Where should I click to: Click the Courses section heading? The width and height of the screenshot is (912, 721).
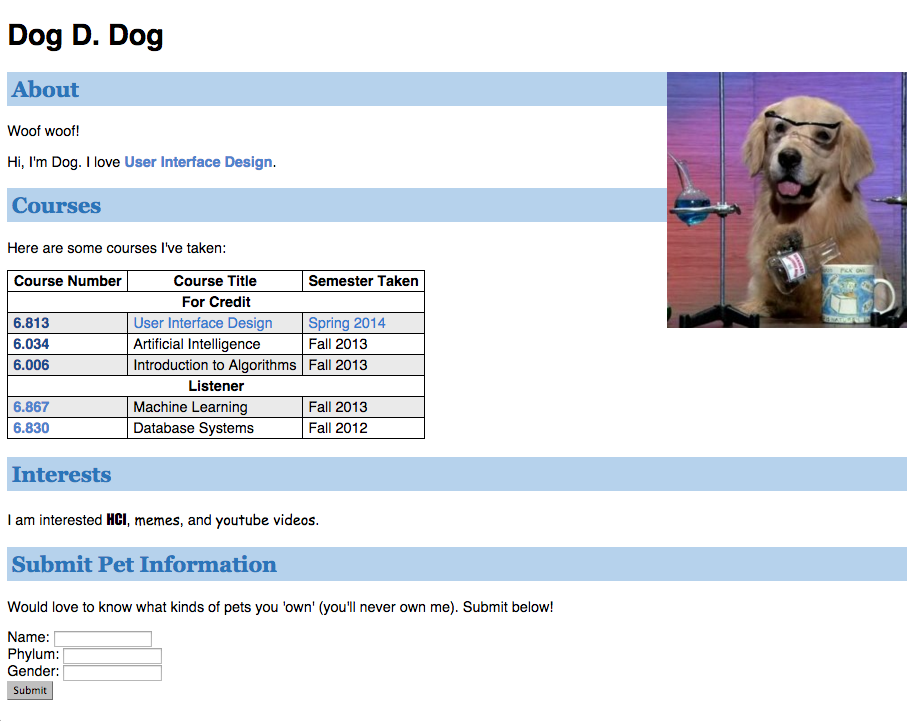point(55,206)
